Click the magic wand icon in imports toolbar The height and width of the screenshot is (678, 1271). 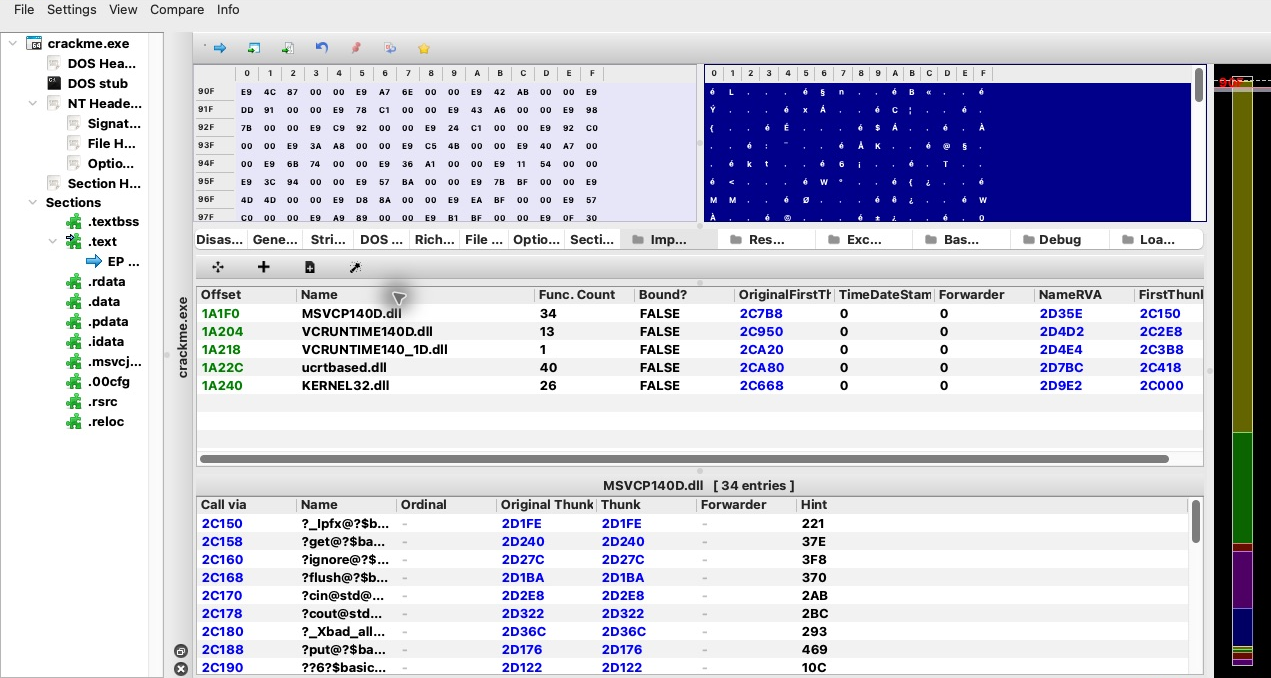pos(354,267)
